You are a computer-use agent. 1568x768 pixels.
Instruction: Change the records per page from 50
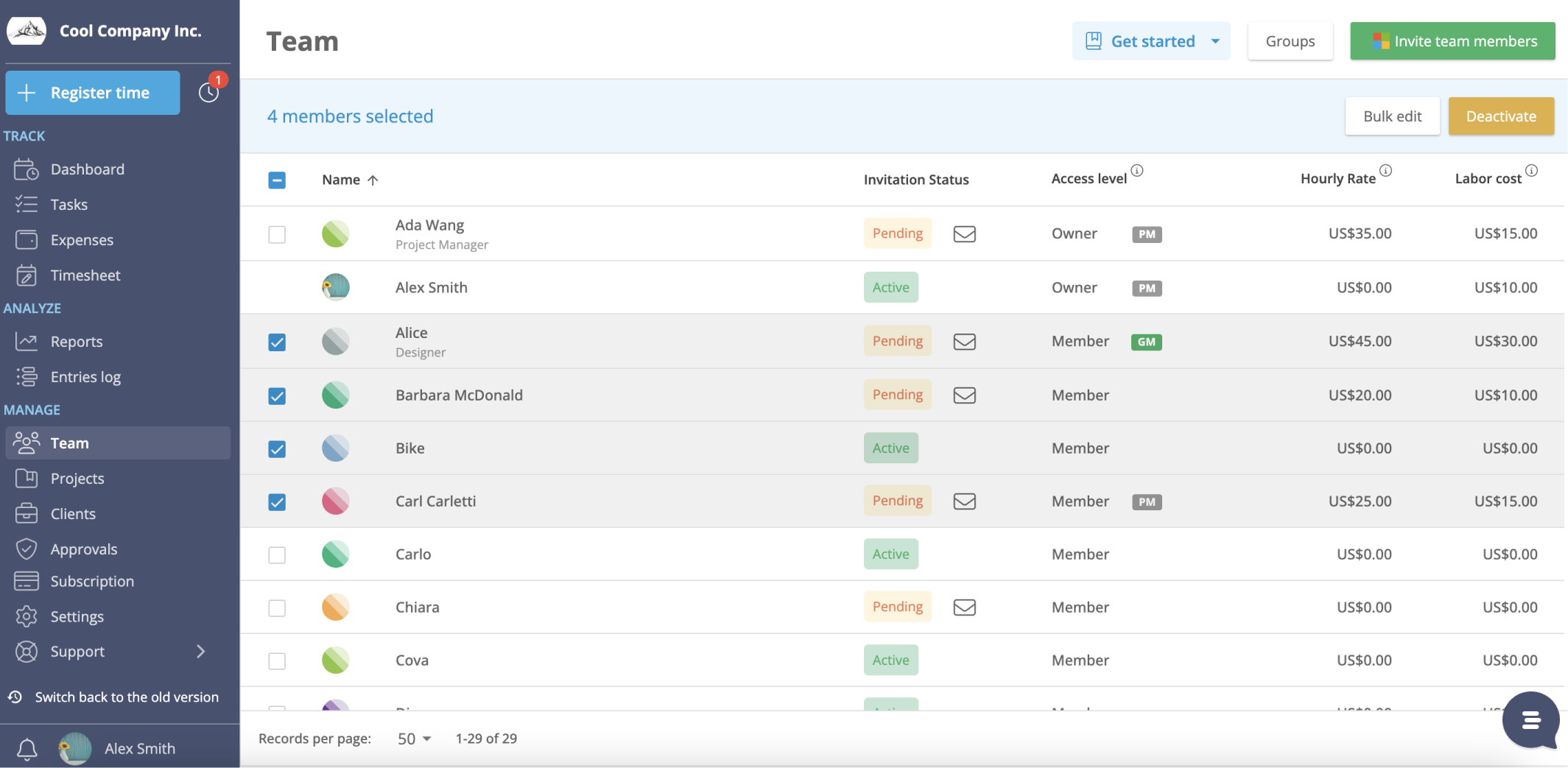coord(413,738)
